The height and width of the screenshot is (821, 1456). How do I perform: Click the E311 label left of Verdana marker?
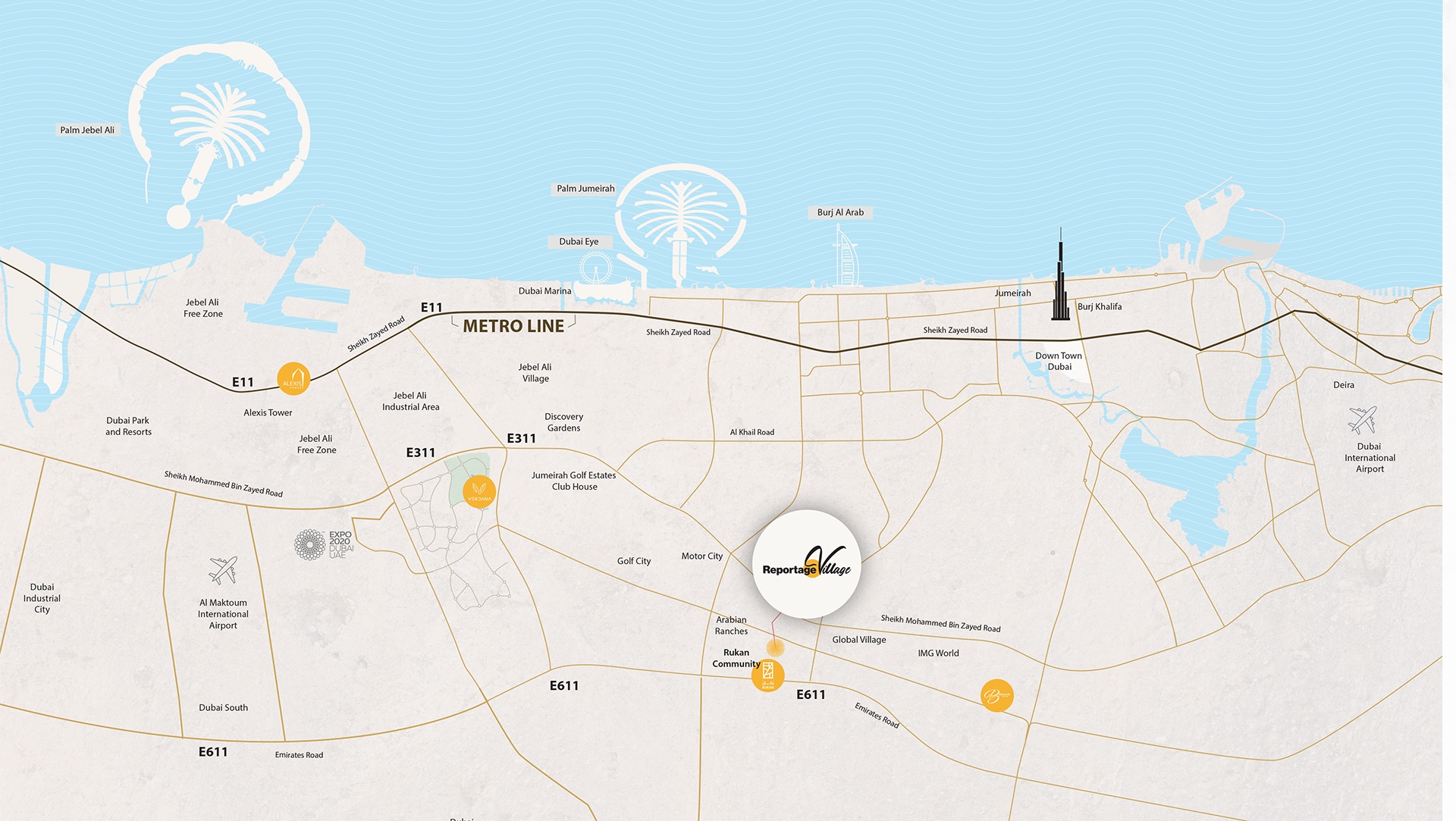coord(420,453)
